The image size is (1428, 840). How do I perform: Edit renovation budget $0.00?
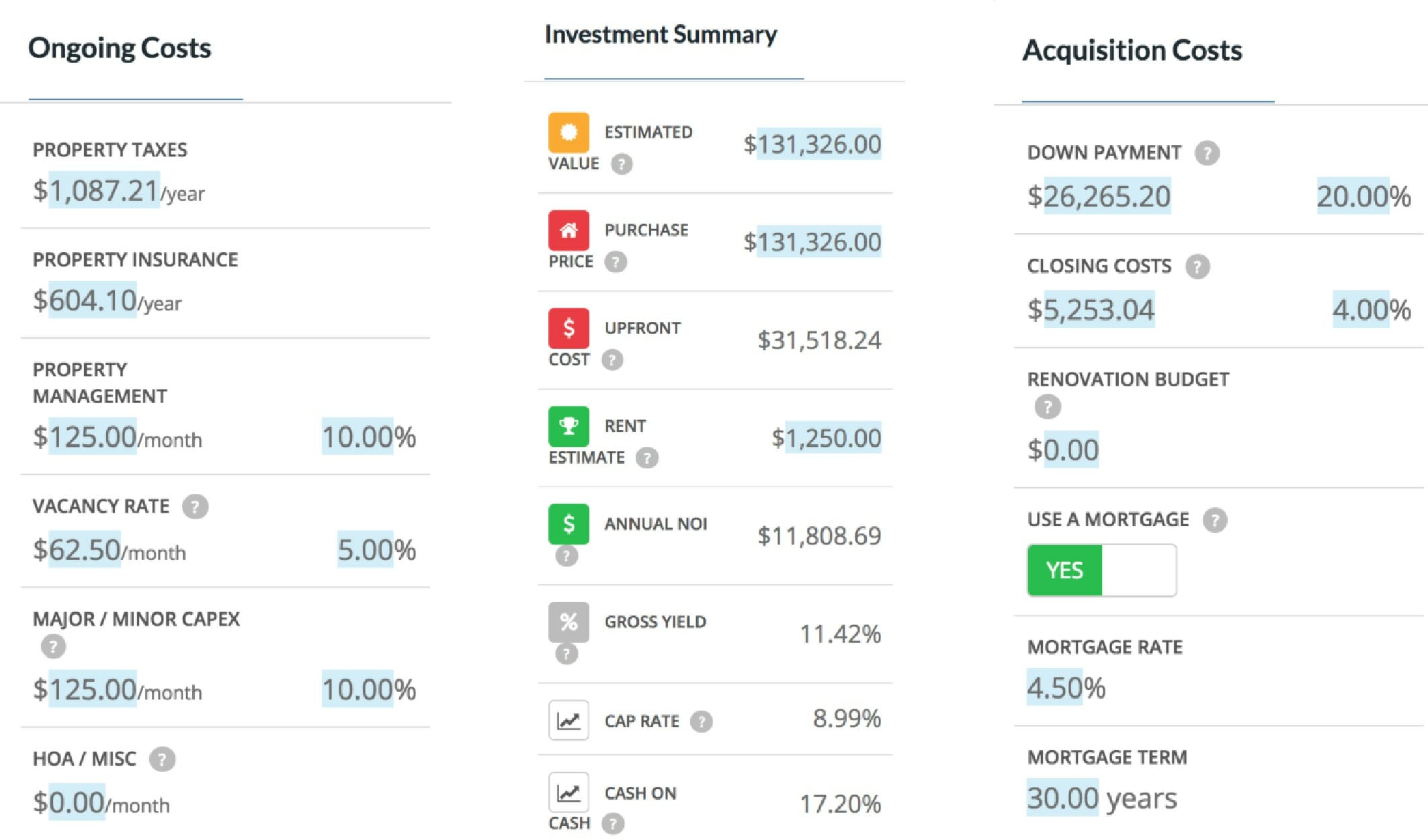[1071, 450]
